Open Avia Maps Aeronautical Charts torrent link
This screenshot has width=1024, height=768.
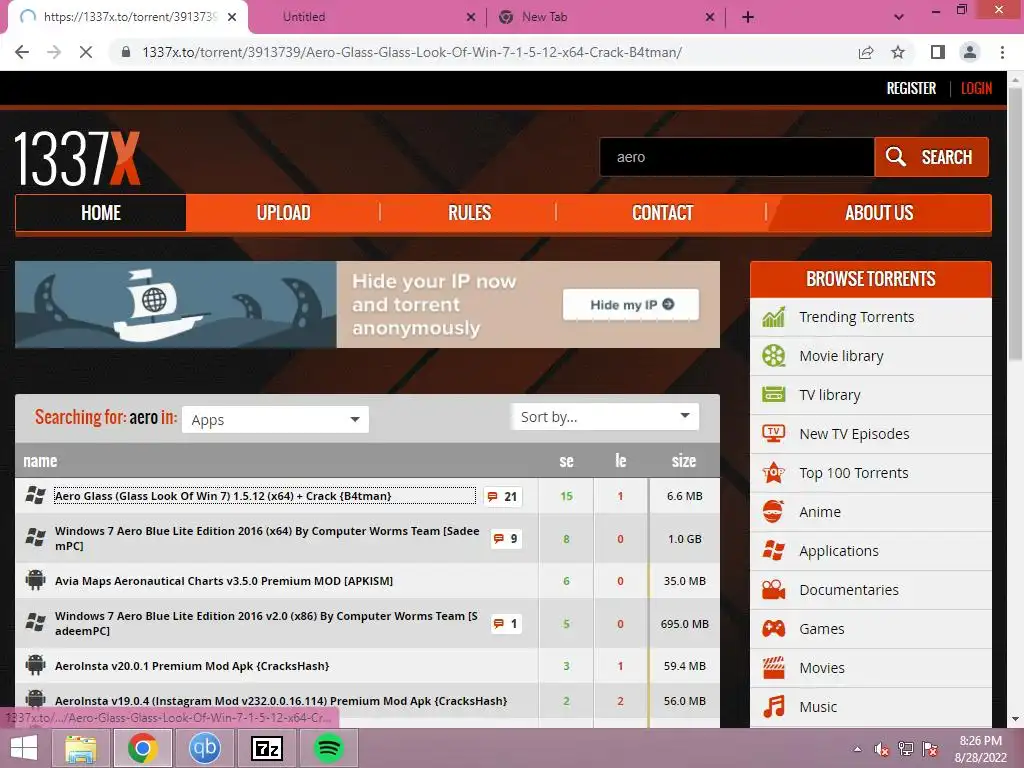[224, 581]
